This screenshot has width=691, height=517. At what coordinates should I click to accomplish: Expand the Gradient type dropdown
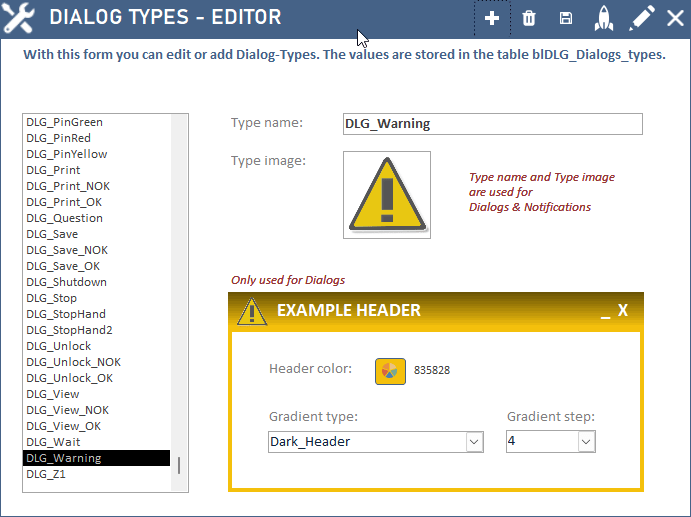tap(474, 441)
